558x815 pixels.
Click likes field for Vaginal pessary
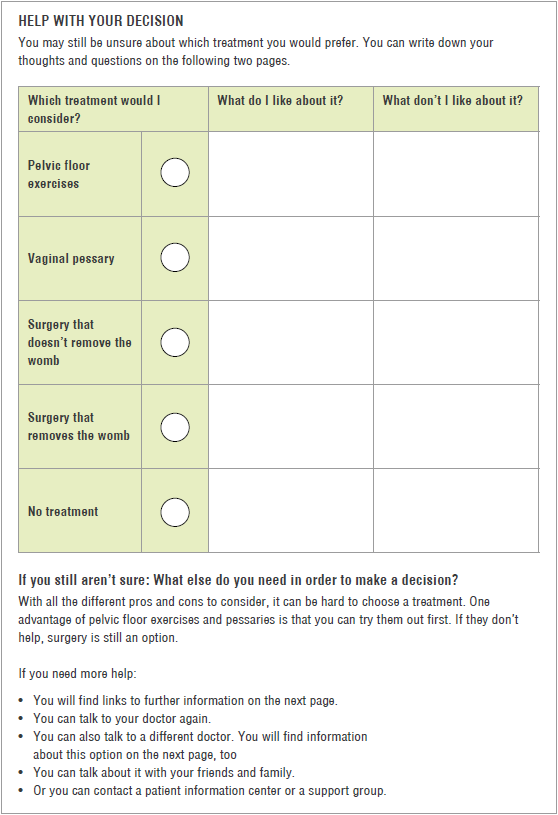[291, 258]
